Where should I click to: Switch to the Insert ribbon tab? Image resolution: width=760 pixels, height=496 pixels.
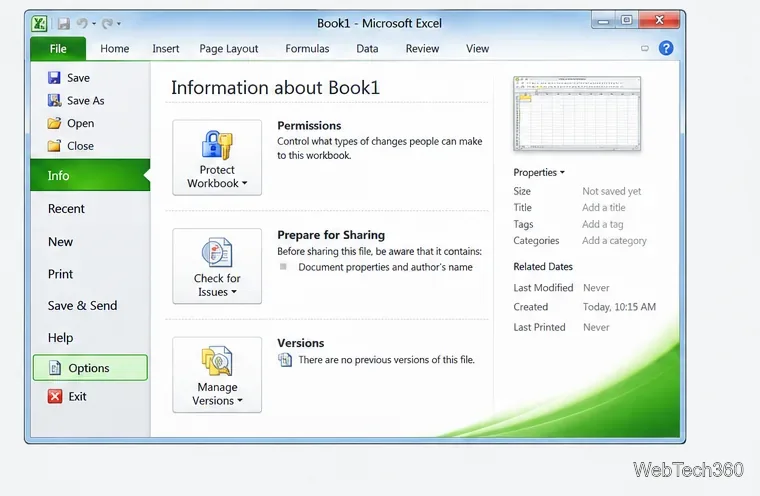tap(166, 48)
